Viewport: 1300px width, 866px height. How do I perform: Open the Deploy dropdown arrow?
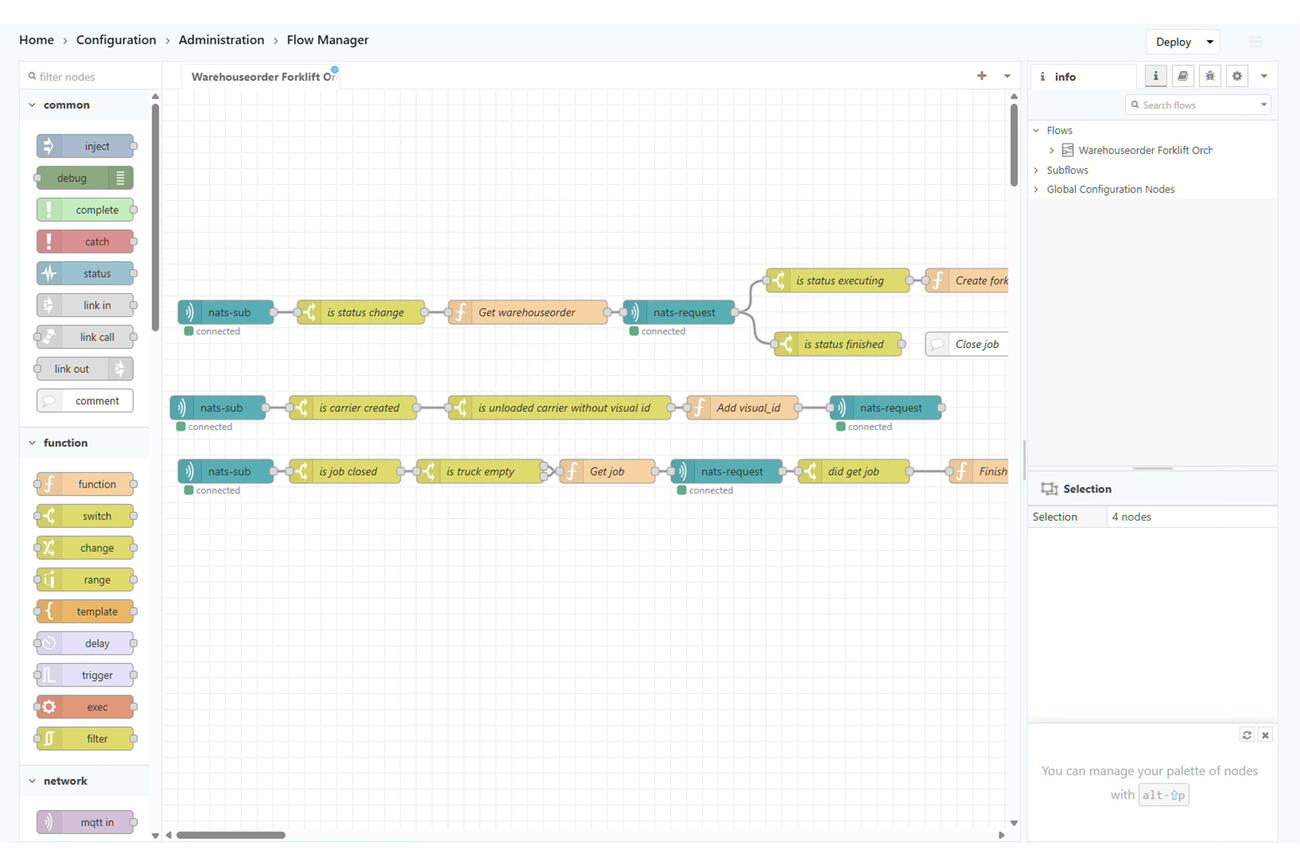click(x=1210, y=42)
